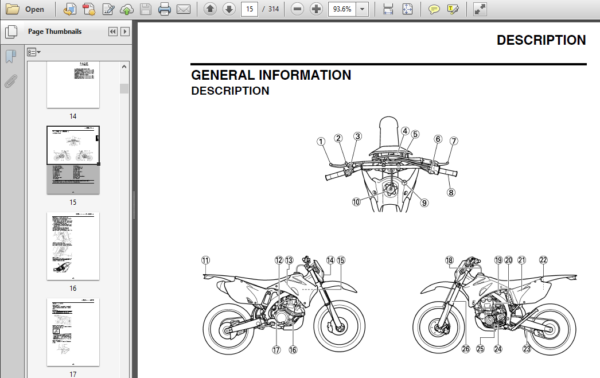Toggle full screen read mode
600x378 pixels.
click(x=479, y=9)
